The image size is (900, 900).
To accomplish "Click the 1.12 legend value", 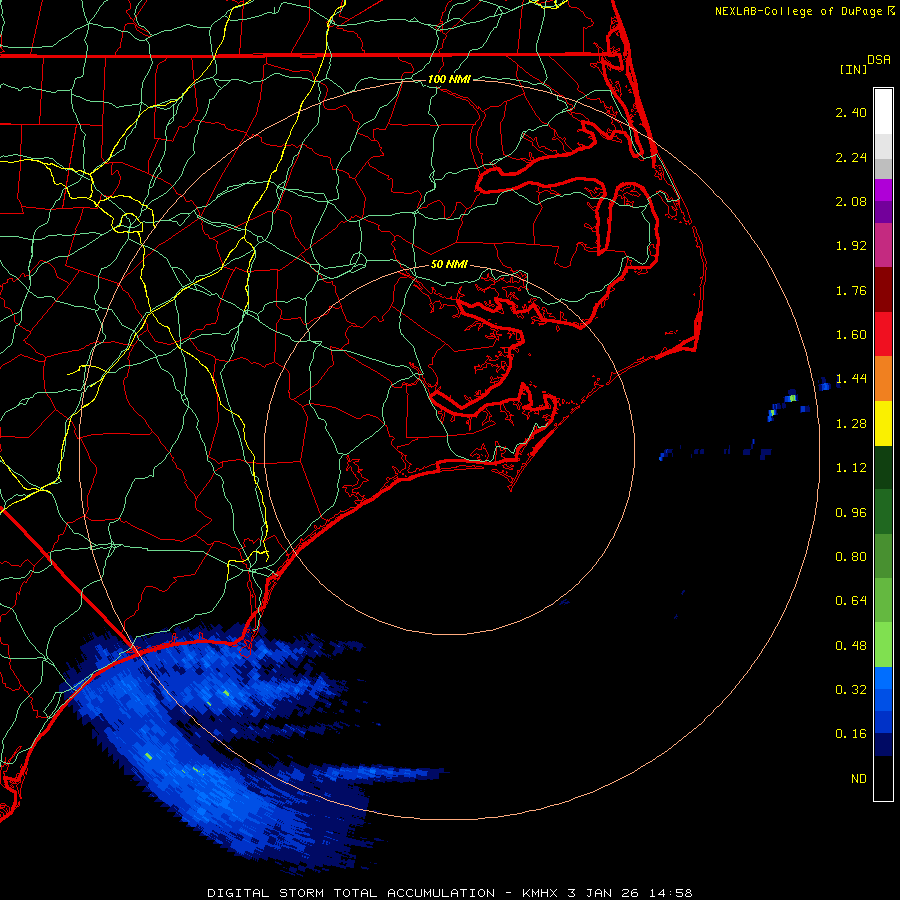I will coord(851,468).
